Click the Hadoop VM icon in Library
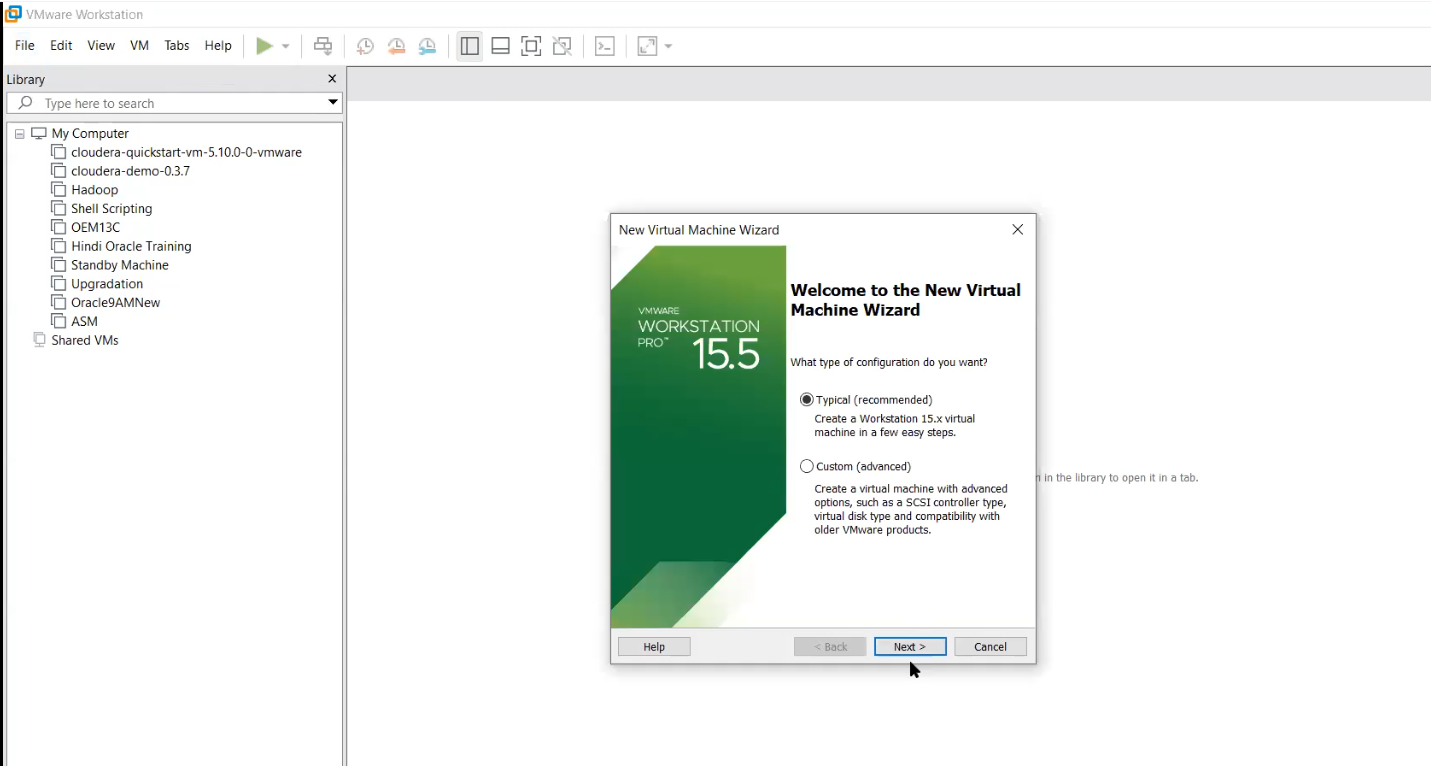 pos(59,190)
